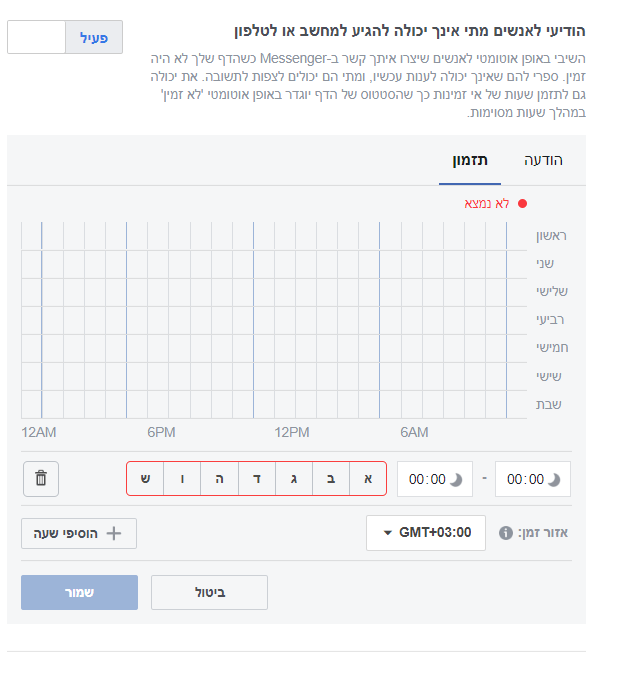Toggle day ד (Wednesday) button

[x=257, y=479]
